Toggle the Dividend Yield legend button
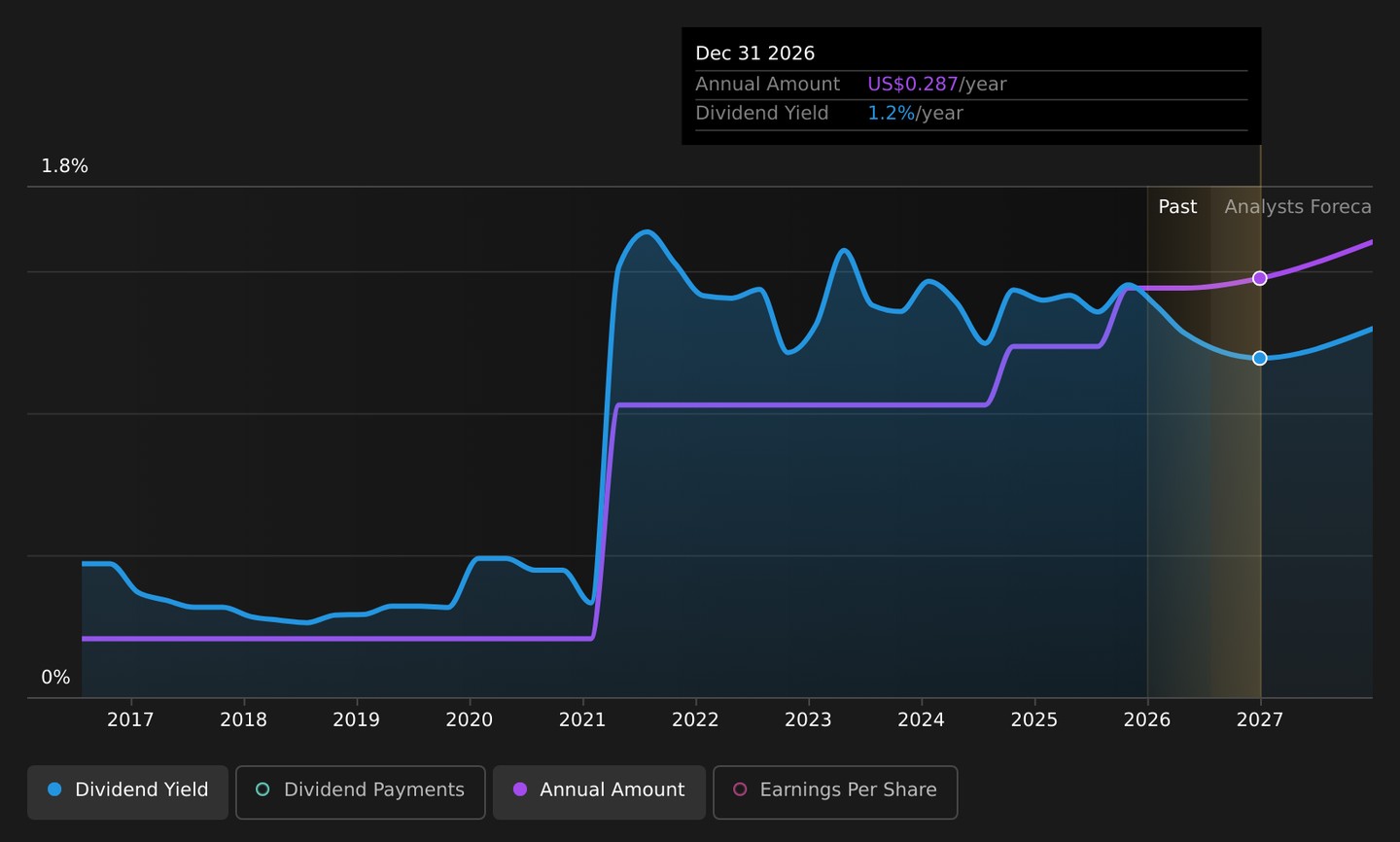The width and height of the screenshot is (1400, 842). pyautogui.click(x=127, y=791)
